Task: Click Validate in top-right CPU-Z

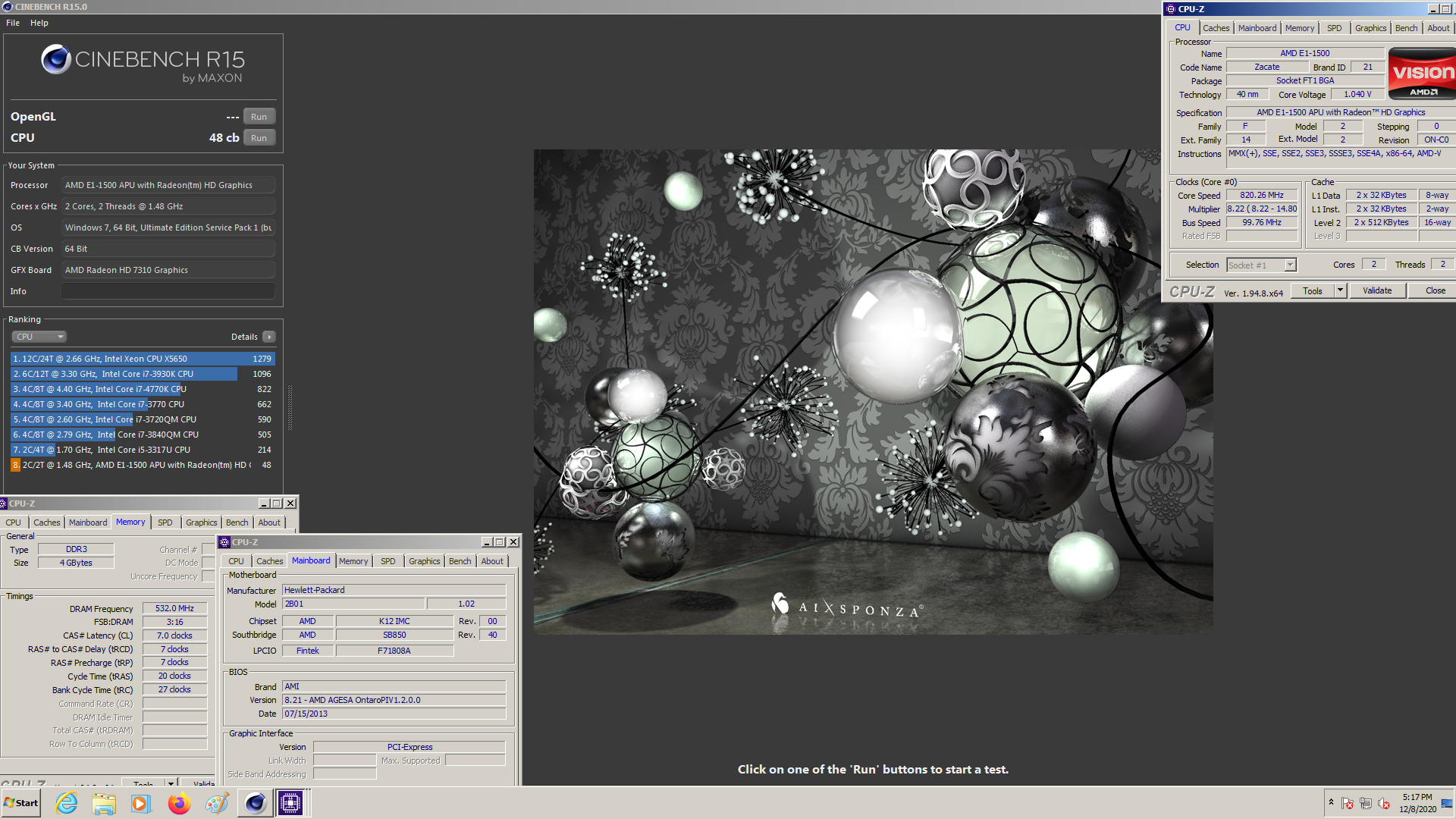Action: (x=1377, y=291)
